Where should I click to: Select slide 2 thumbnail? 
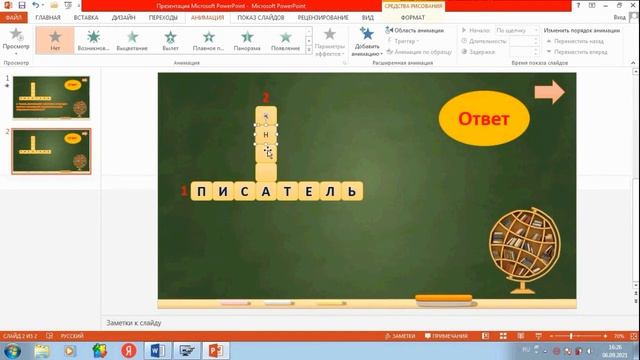point(51,151)
